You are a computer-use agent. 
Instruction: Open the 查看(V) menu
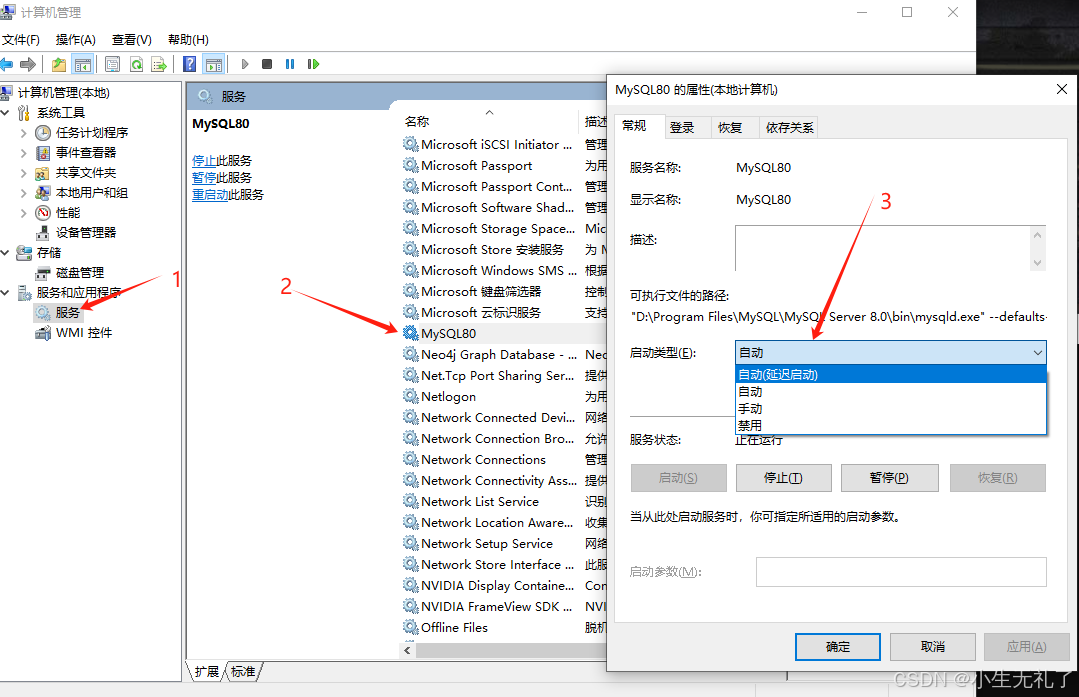pos(131,39)
